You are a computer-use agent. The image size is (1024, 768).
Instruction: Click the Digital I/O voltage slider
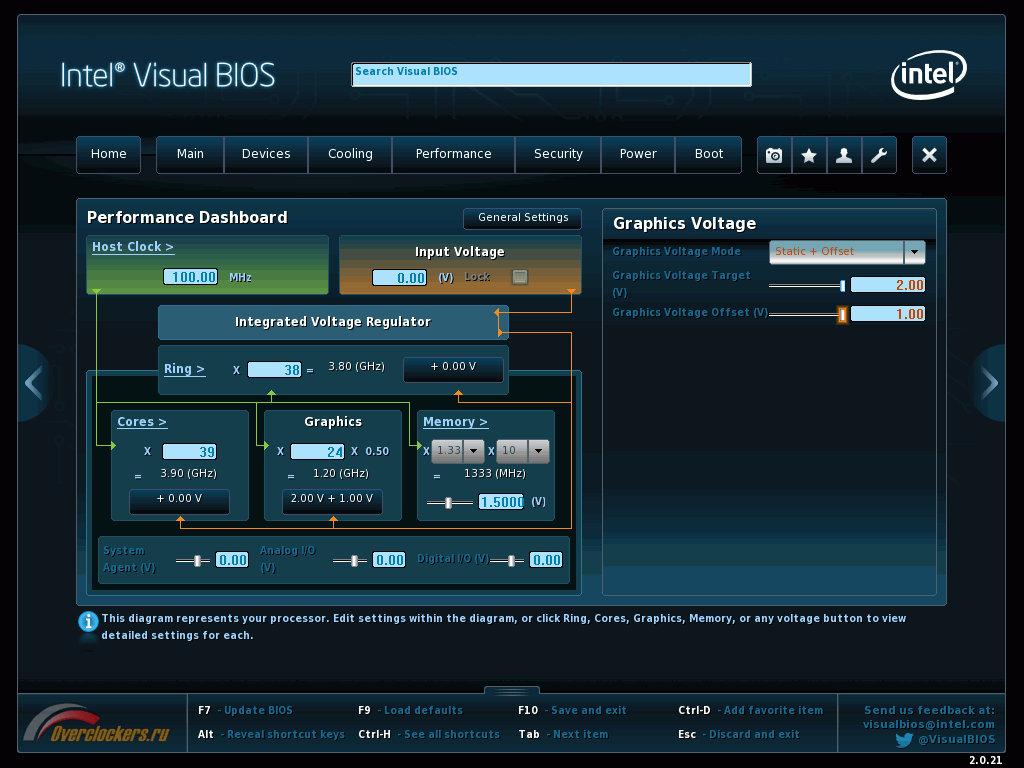[506, 560]
